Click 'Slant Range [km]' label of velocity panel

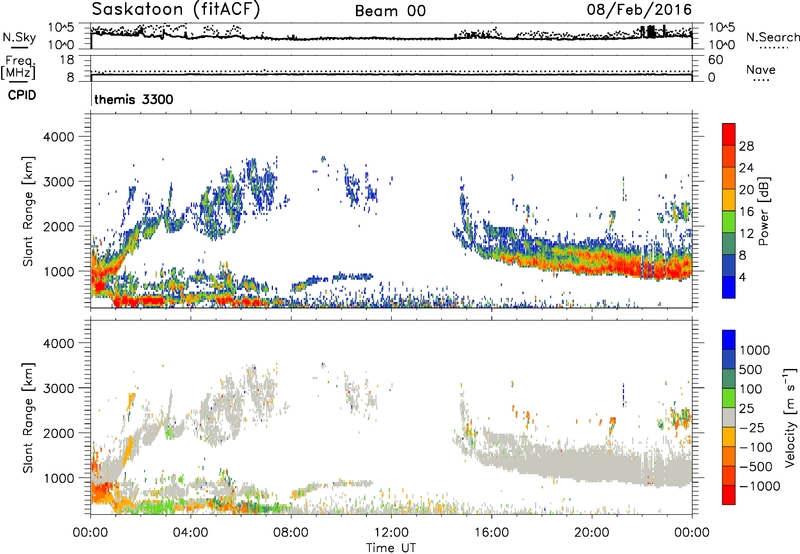28,417
